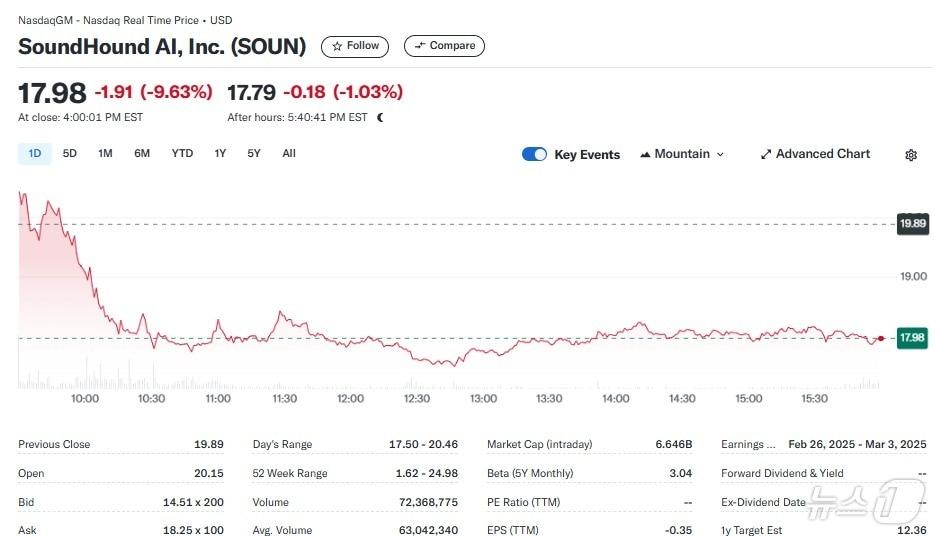Open chart settings gear icon
Viewport: 935px width, 536px height.
(910, 155)
